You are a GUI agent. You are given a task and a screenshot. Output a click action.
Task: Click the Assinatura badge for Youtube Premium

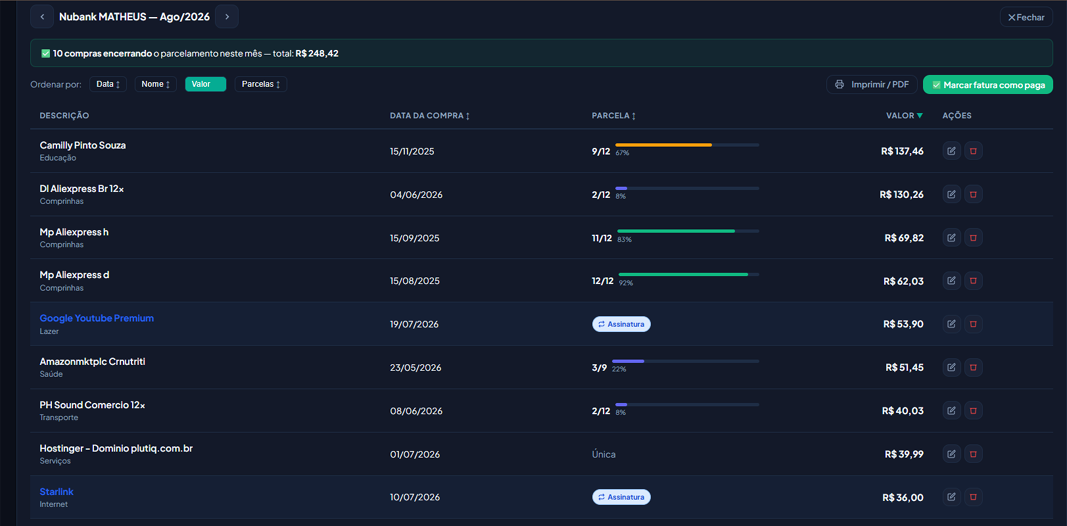click(x=621, y=324)
